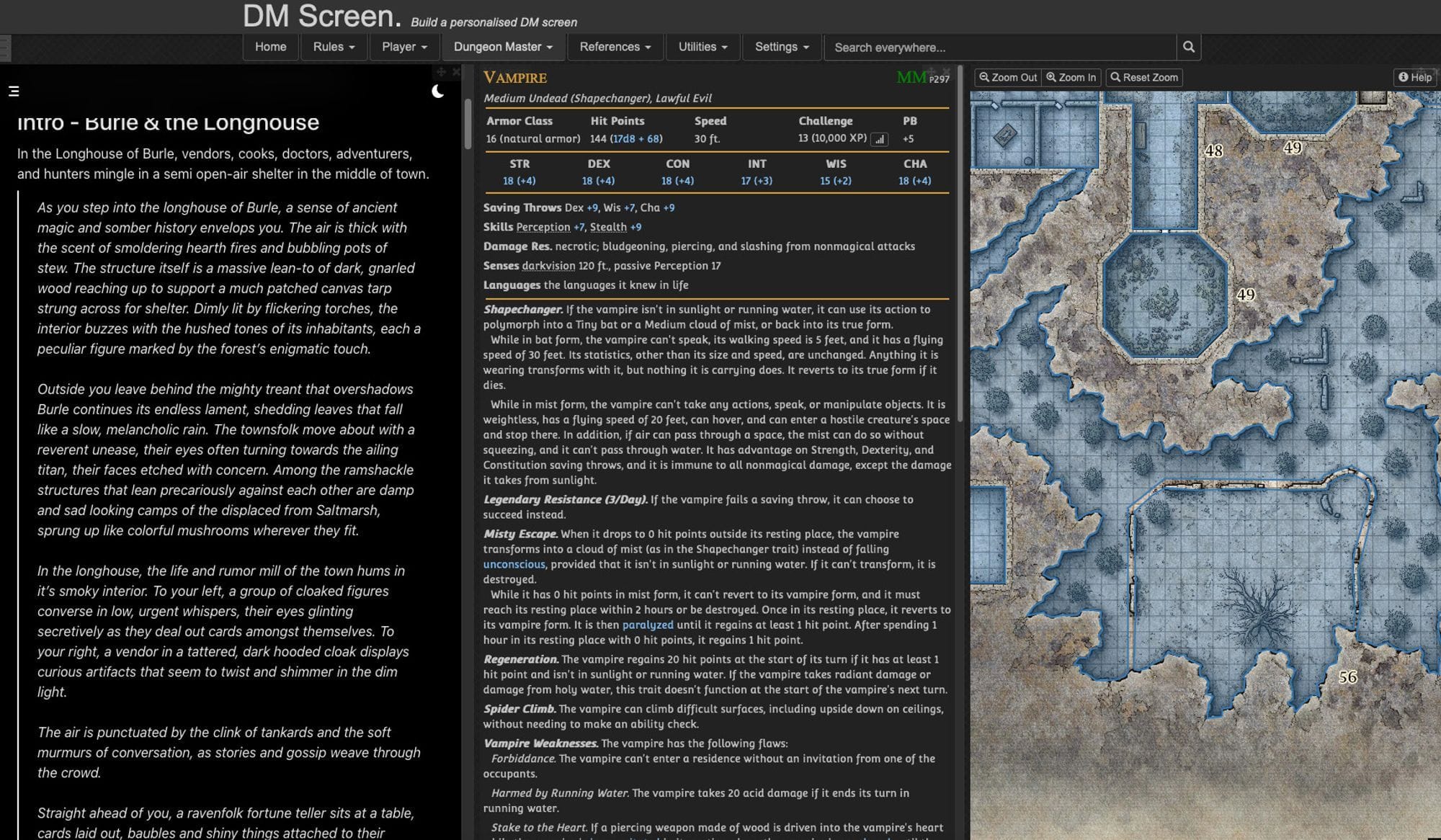
Task: Click the search magnifier button
Action: pos(1189,47)
